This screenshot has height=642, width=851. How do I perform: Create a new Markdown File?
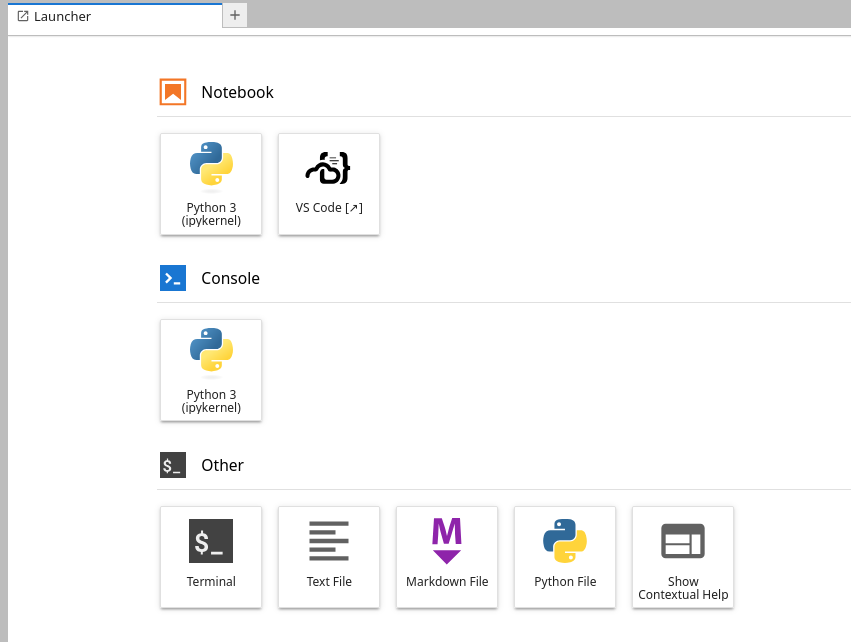point(447,557)
